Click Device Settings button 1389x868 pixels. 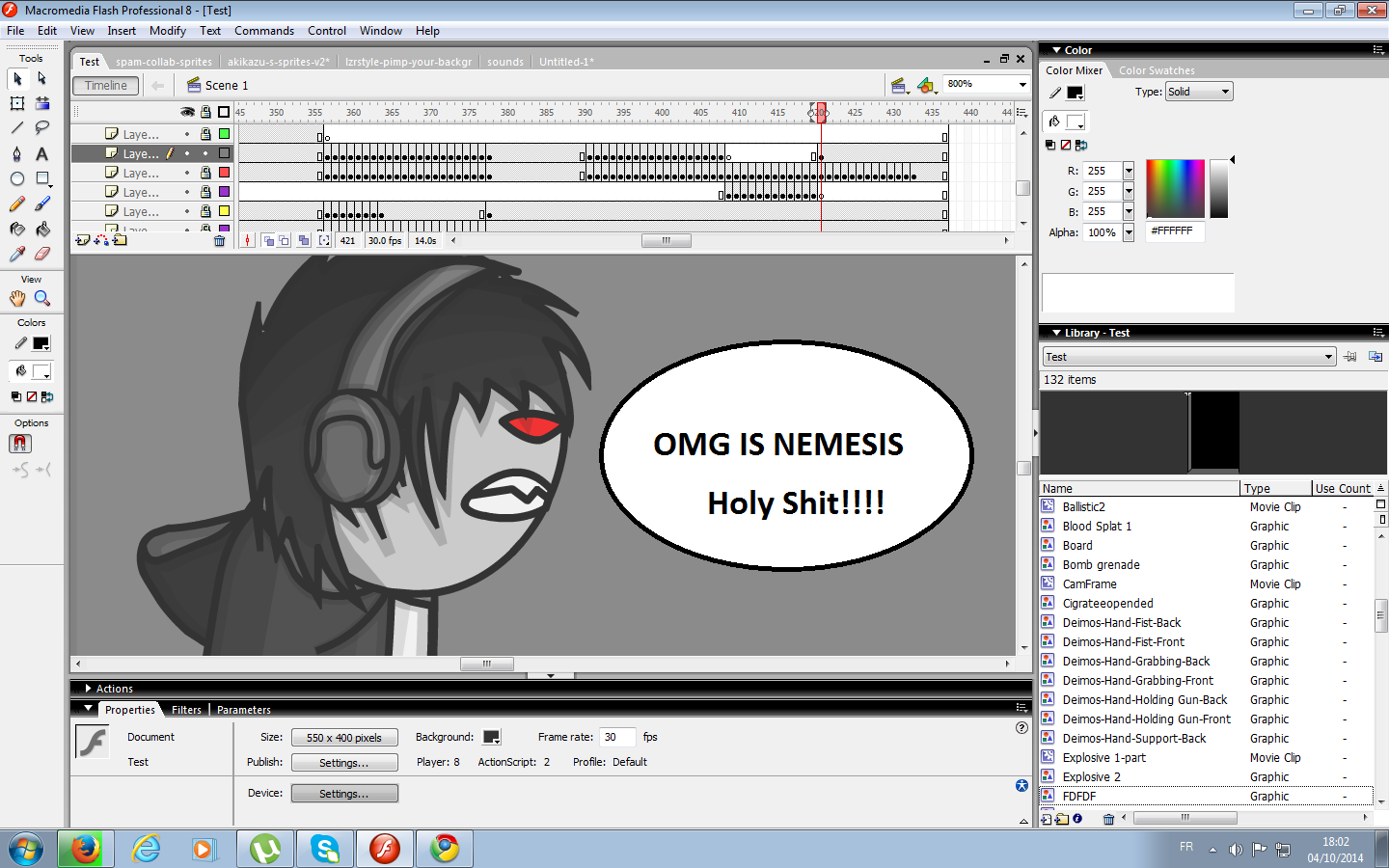tap(344, 794)
